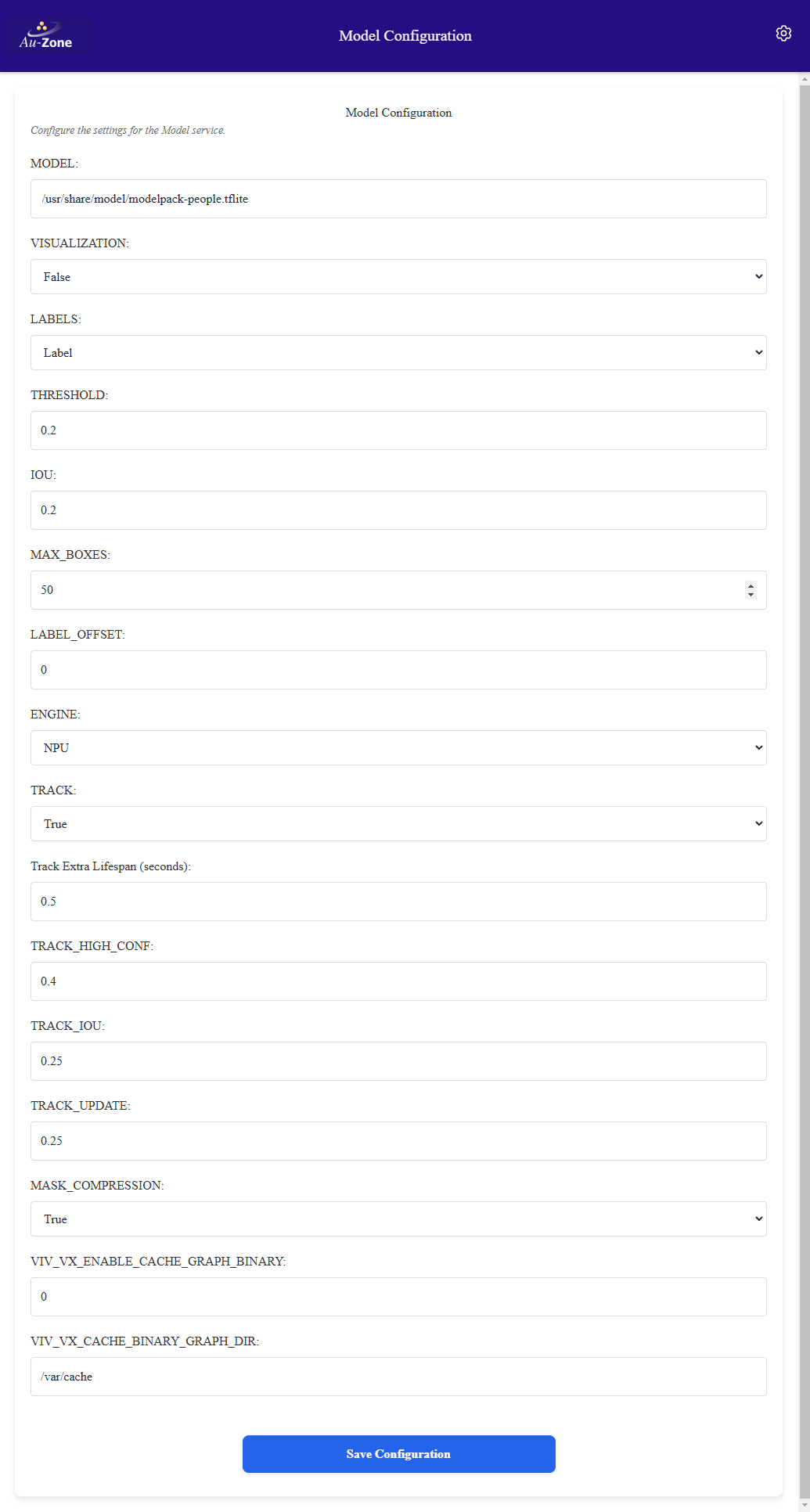Click the ENGINE dropdown chevron
The height and width of the screenshot is (1512, 810).
(x=758, y=747)
